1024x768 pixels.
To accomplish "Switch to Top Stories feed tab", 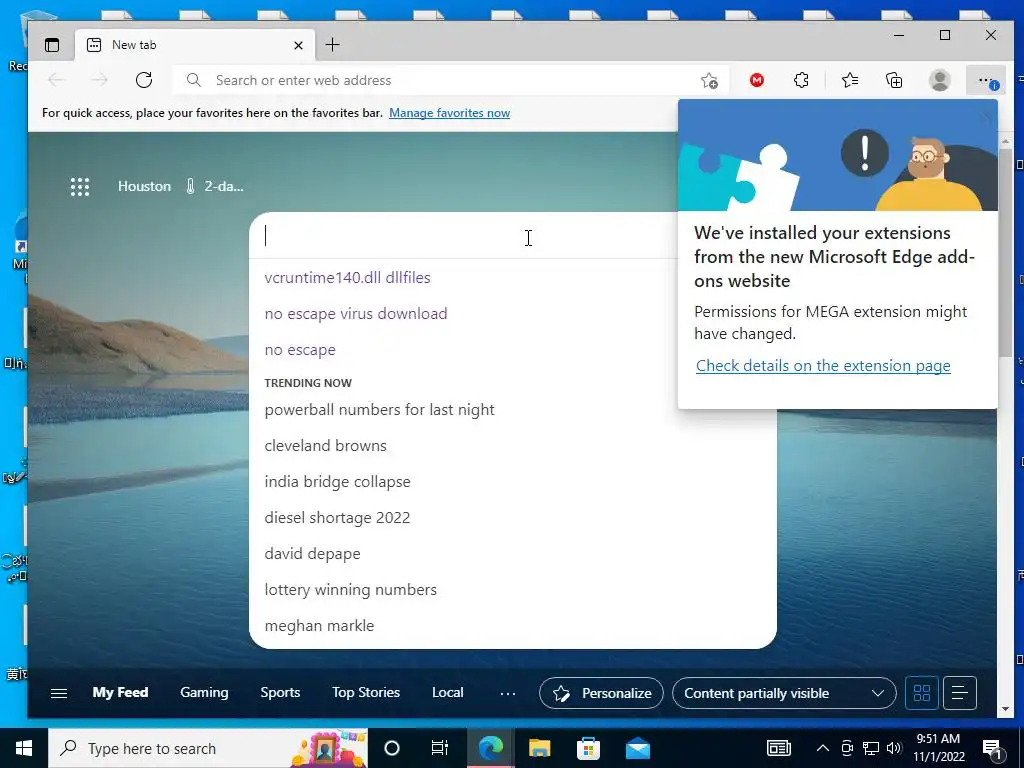I will (366, 692).
